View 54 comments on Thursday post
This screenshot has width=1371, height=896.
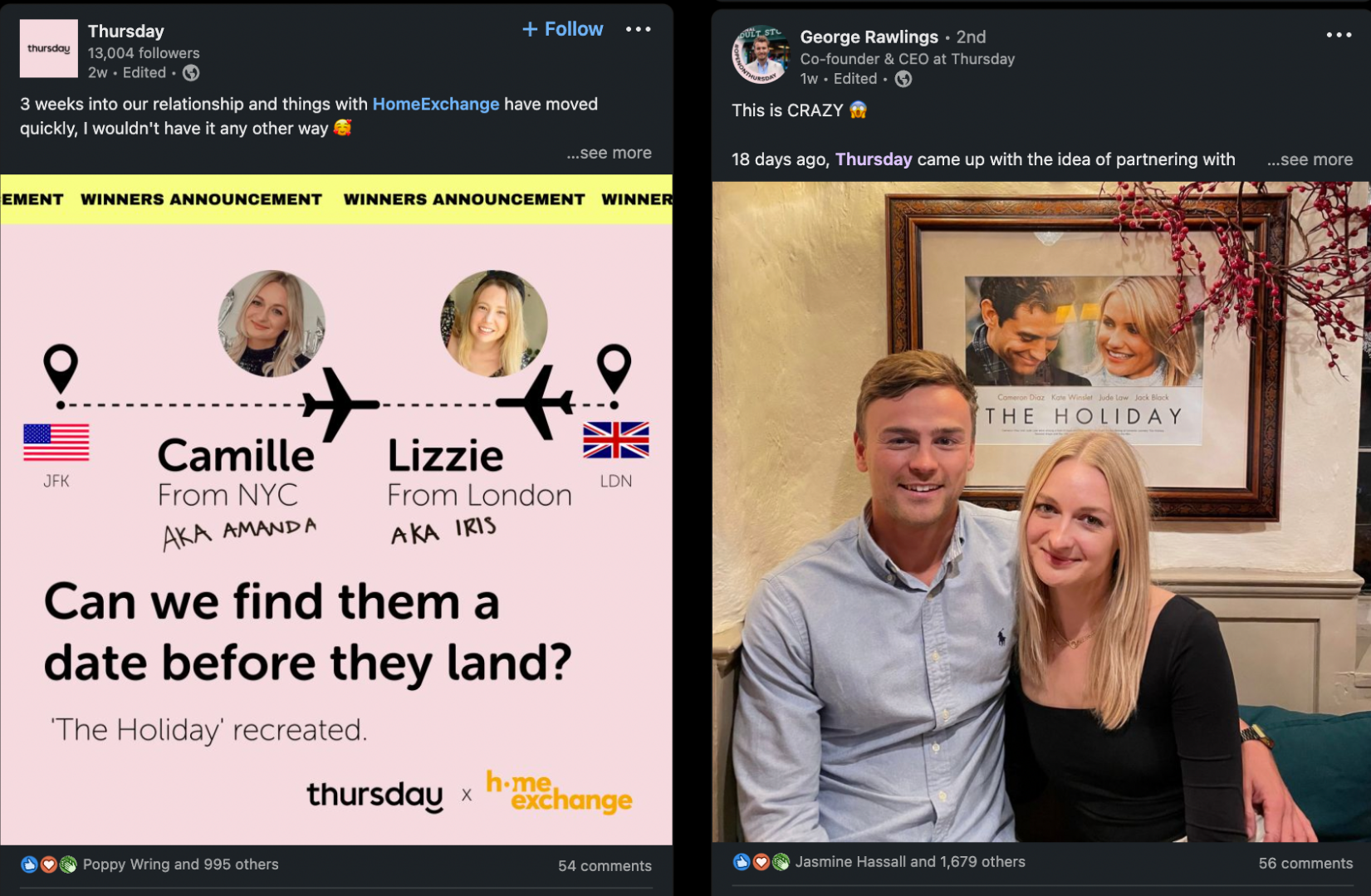605,866
